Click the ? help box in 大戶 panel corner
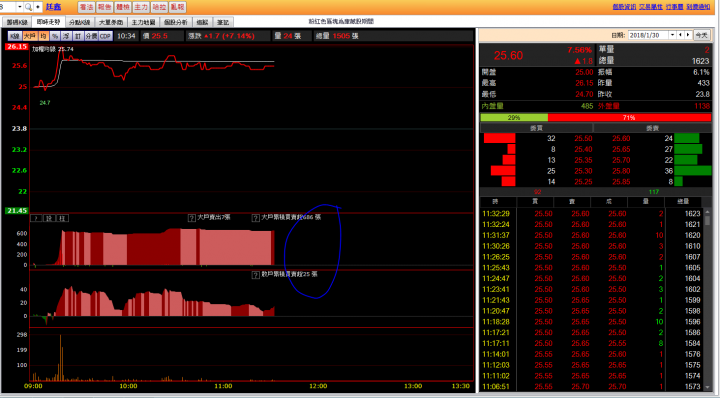The image size is (720, 398). click(36, 219)
